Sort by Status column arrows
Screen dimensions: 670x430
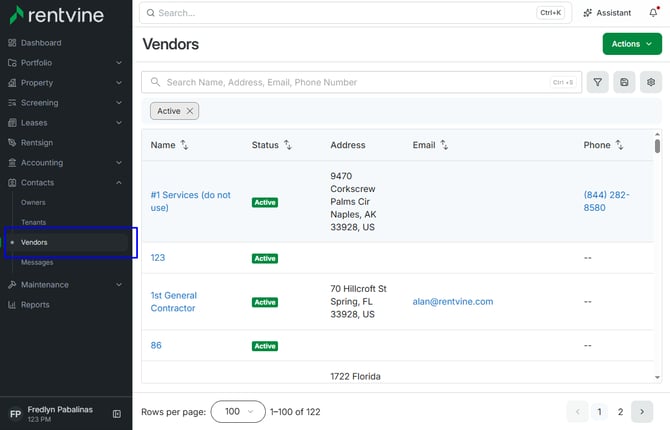[x=288, y=145]
